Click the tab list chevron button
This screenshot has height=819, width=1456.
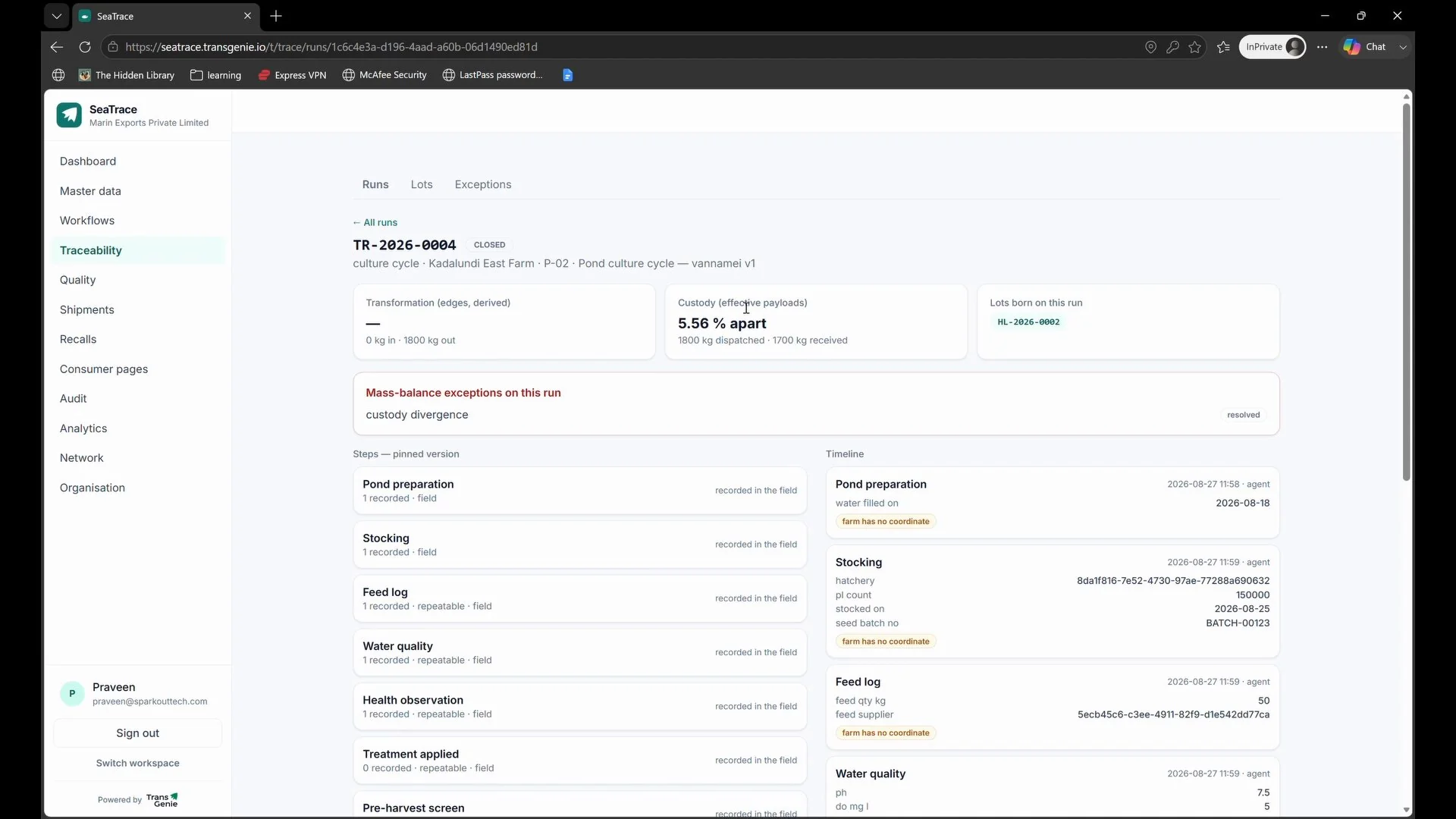point(57,16)
